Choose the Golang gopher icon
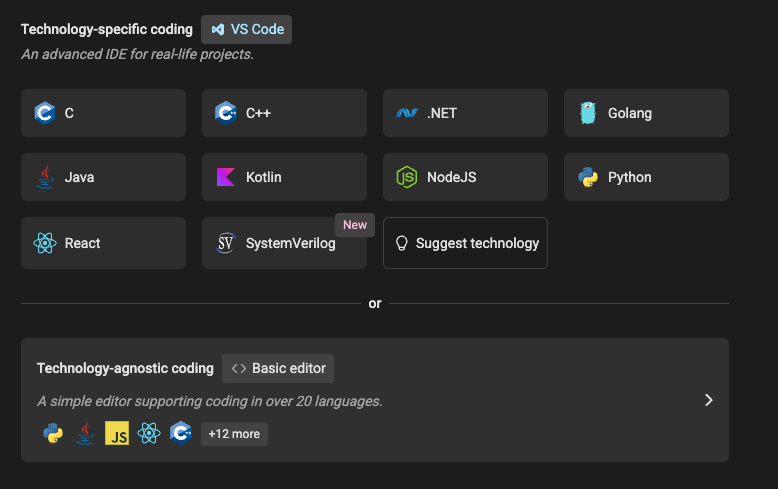This screenshot has height=489, width=778. [x=587, y=113]
